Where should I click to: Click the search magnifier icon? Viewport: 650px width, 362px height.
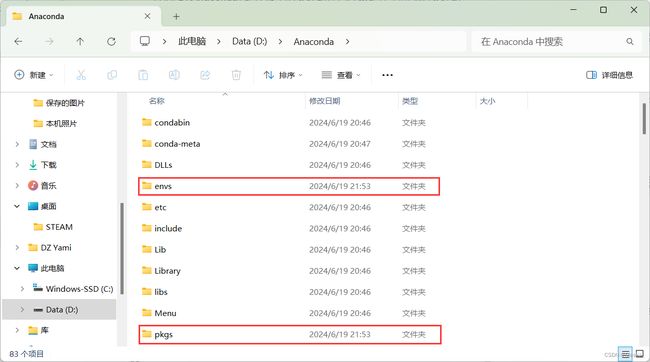[x=630, y=41]
